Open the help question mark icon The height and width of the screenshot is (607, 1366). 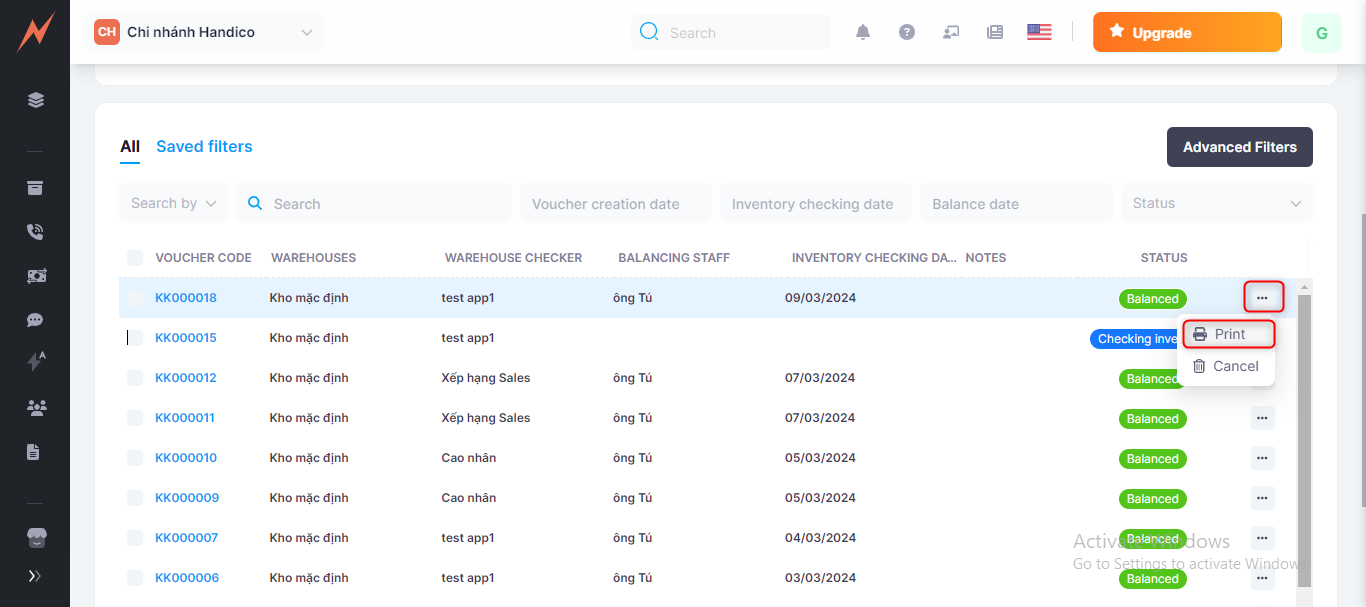pos(907,32)
